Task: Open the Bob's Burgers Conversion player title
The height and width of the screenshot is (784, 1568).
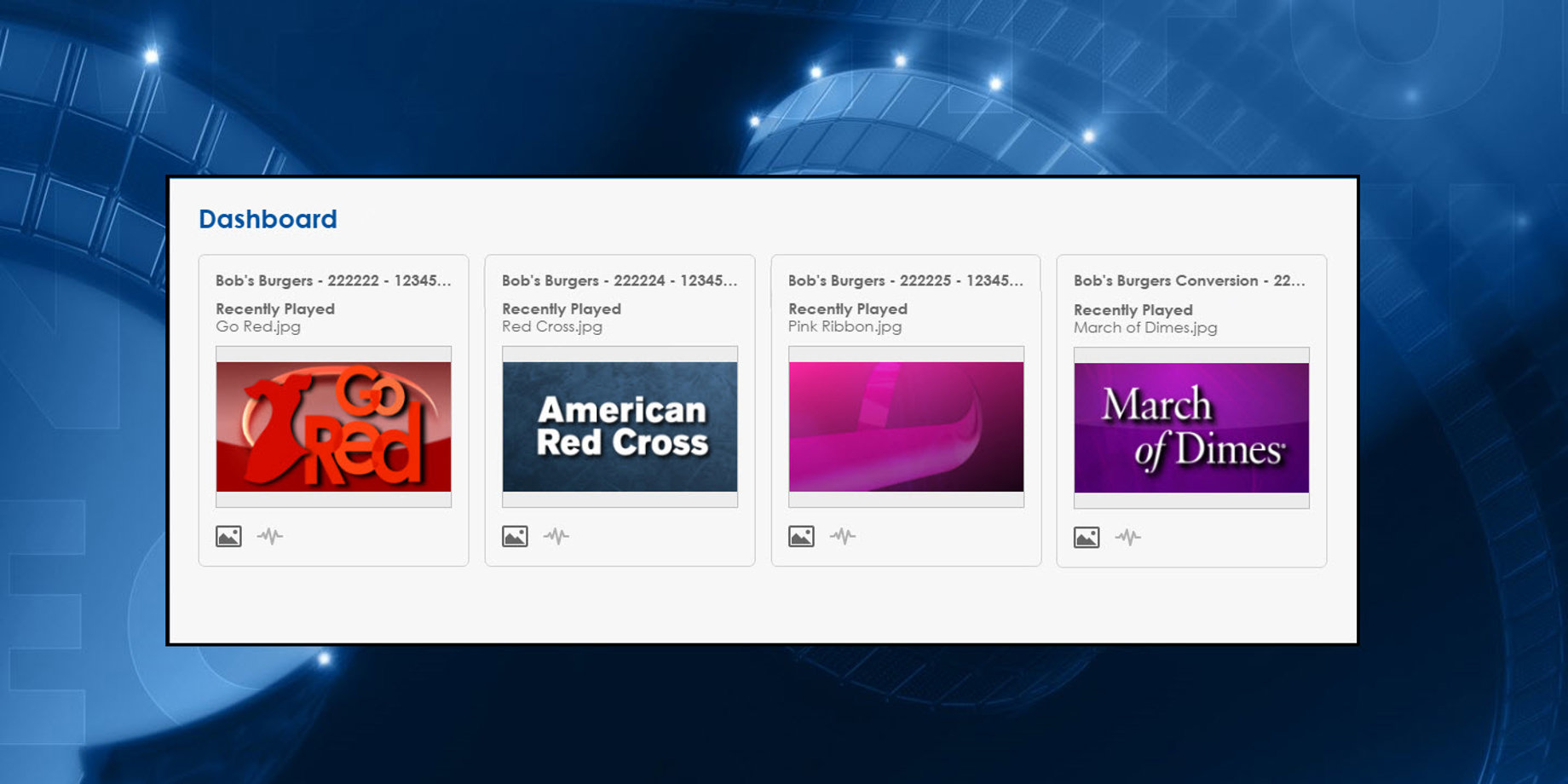Action: click(x=1190, y=280)
